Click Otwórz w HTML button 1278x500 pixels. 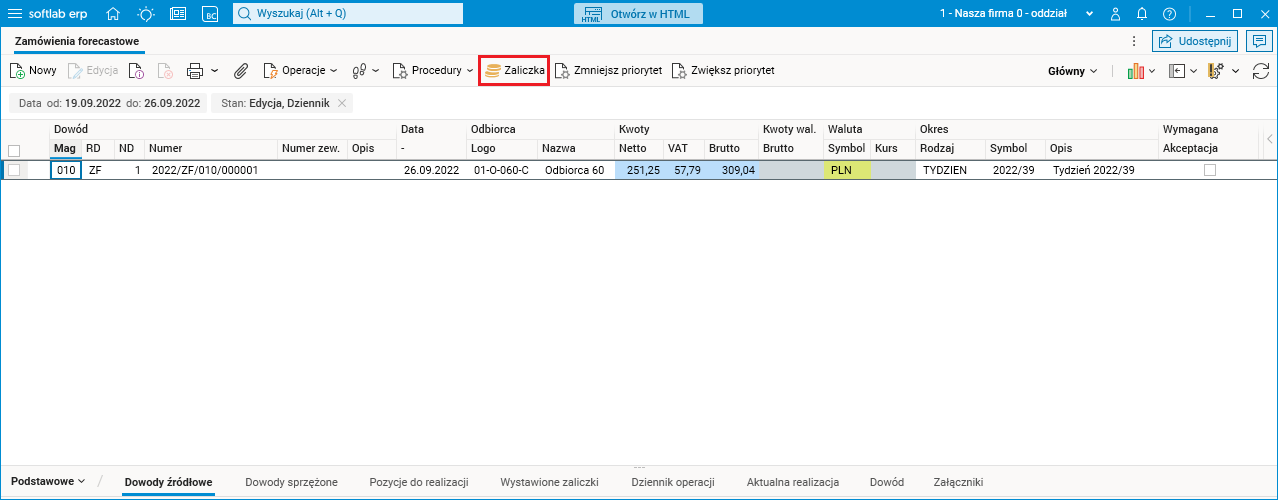point(639,14)
